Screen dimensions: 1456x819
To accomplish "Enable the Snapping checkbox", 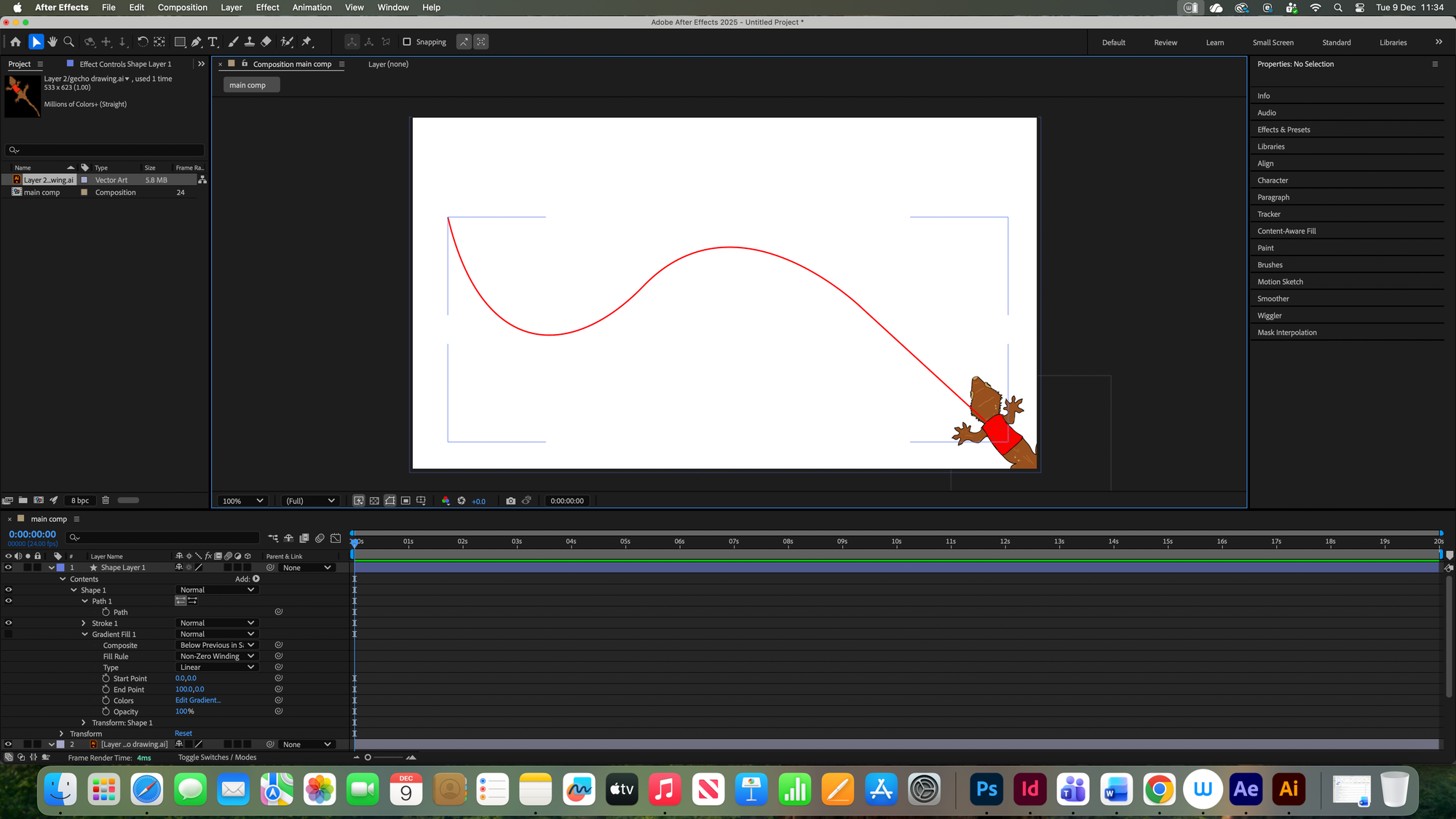I will 407,42.
